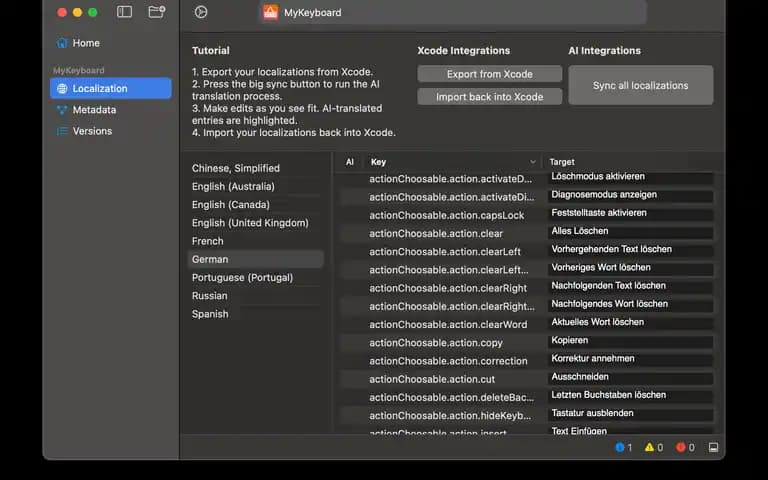
Task: Edit the Vorheriges Wort löschen field
Action: click(630, 267)
